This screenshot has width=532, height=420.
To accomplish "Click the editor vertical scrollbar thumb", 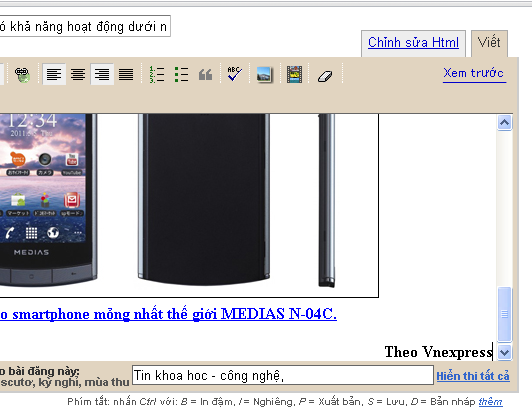I will [x=505, y=314].
